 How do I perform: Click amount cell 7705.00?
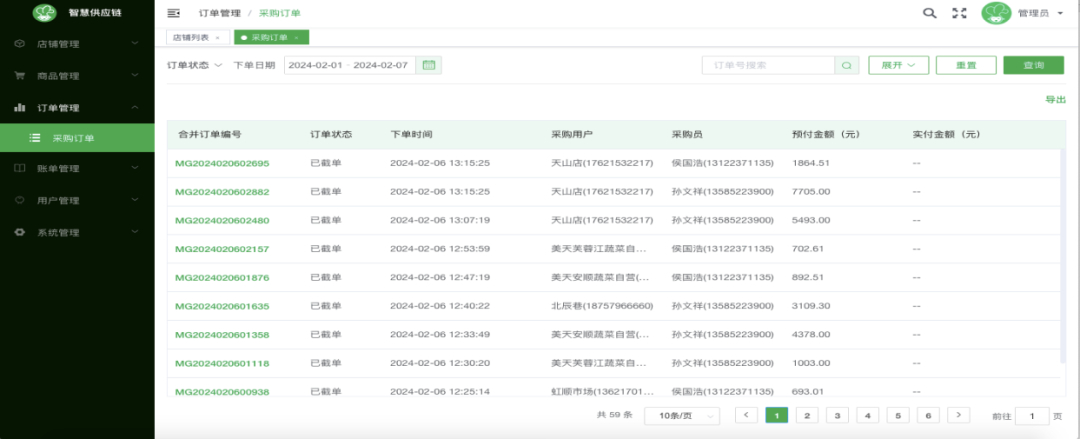(x=811, y=192)
